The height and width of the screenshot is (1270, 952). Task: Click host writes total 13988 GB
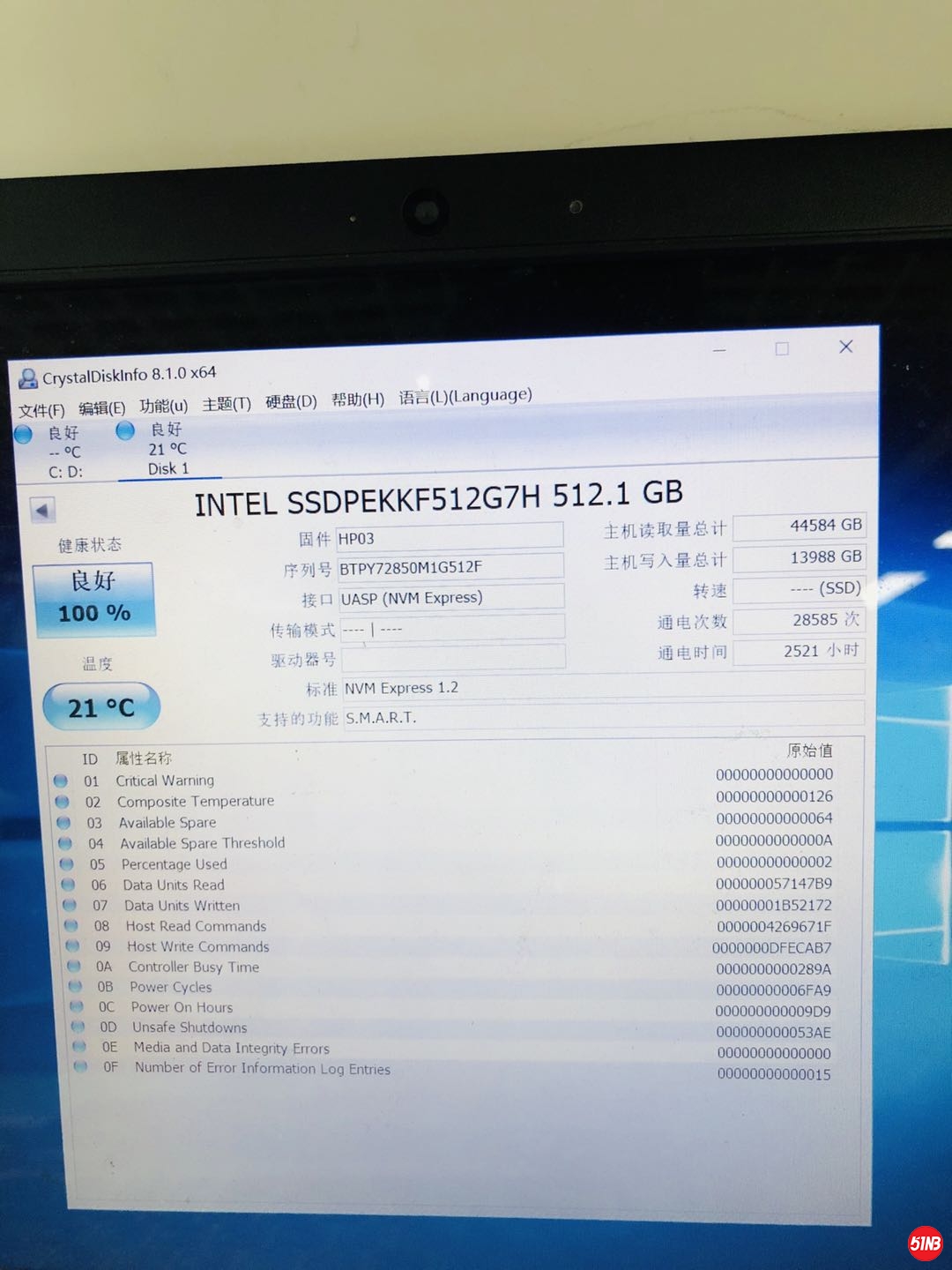[x=800, y=557]
